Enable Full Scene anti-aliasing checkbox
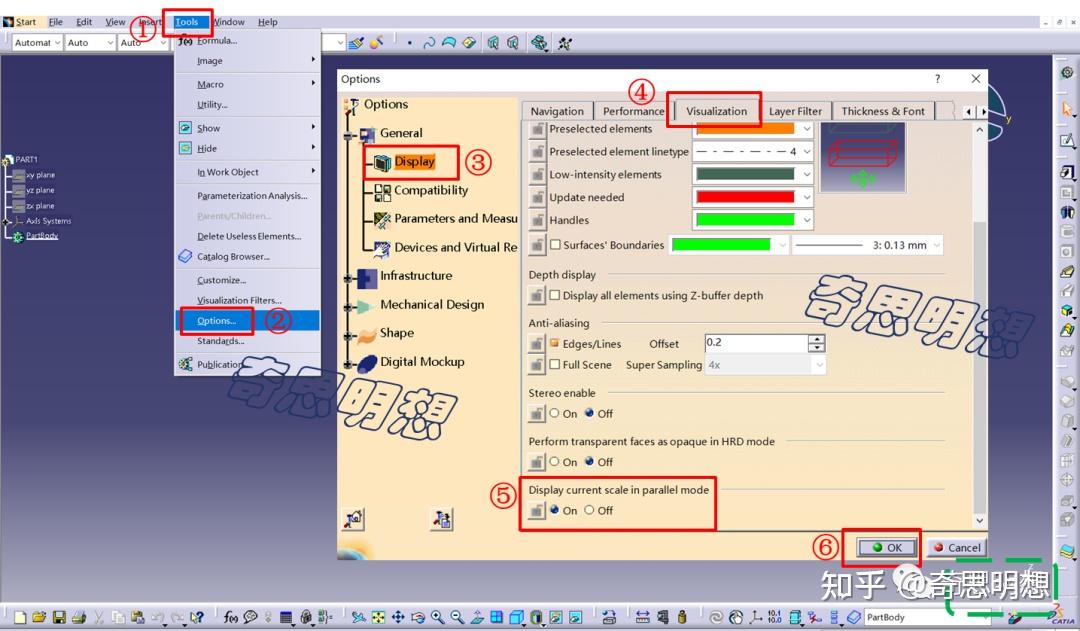This screenshot has height=631, width=1080. point(555,364)
